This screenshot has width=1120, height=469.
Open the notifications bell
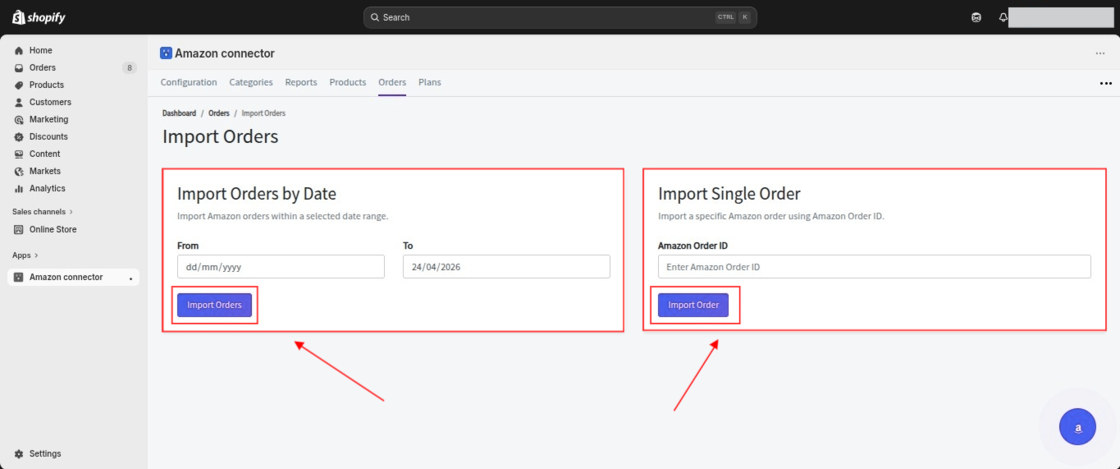(x=1003, y=17)
